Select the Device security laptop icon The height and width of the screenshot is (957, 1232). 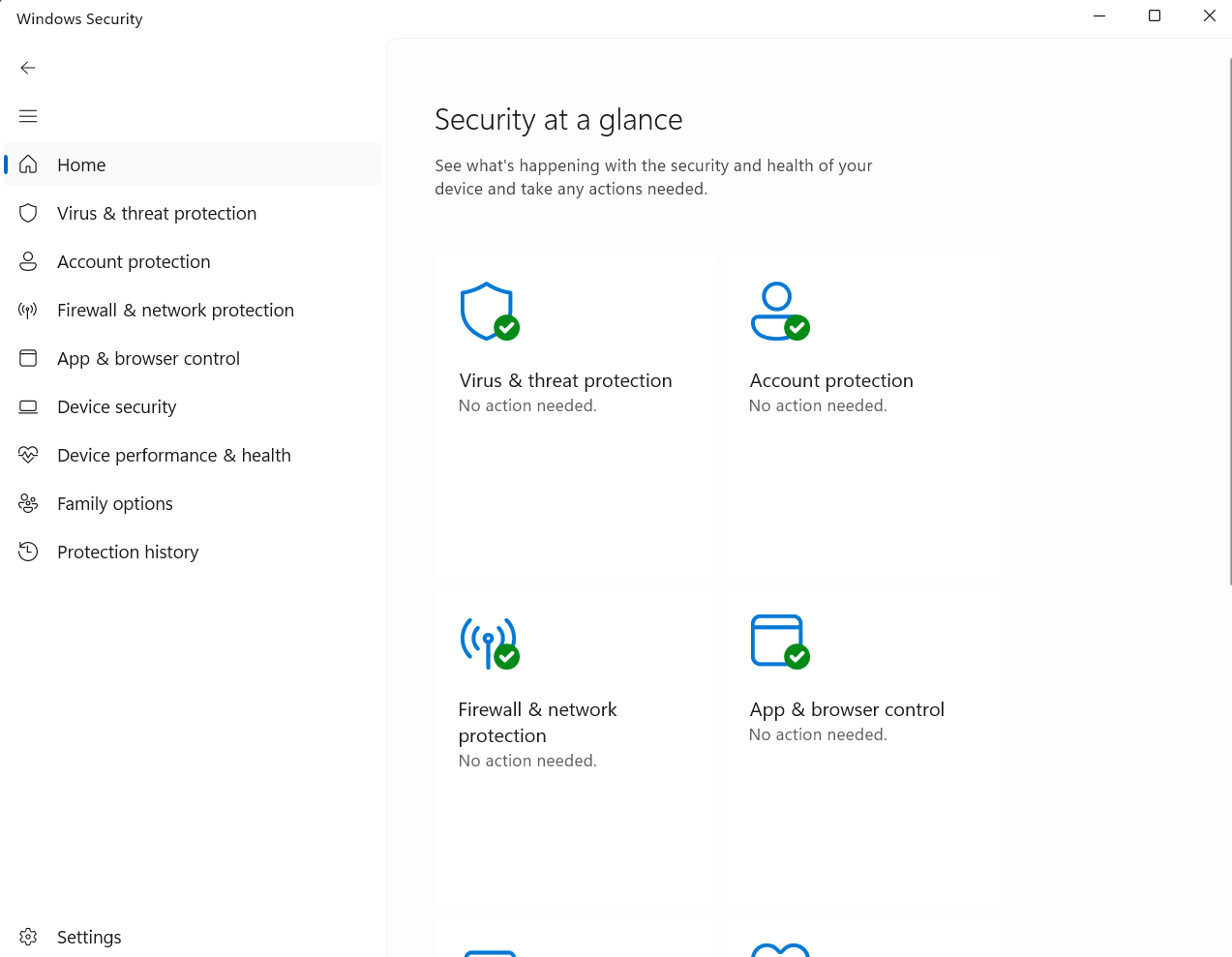(x=28, y=406)
